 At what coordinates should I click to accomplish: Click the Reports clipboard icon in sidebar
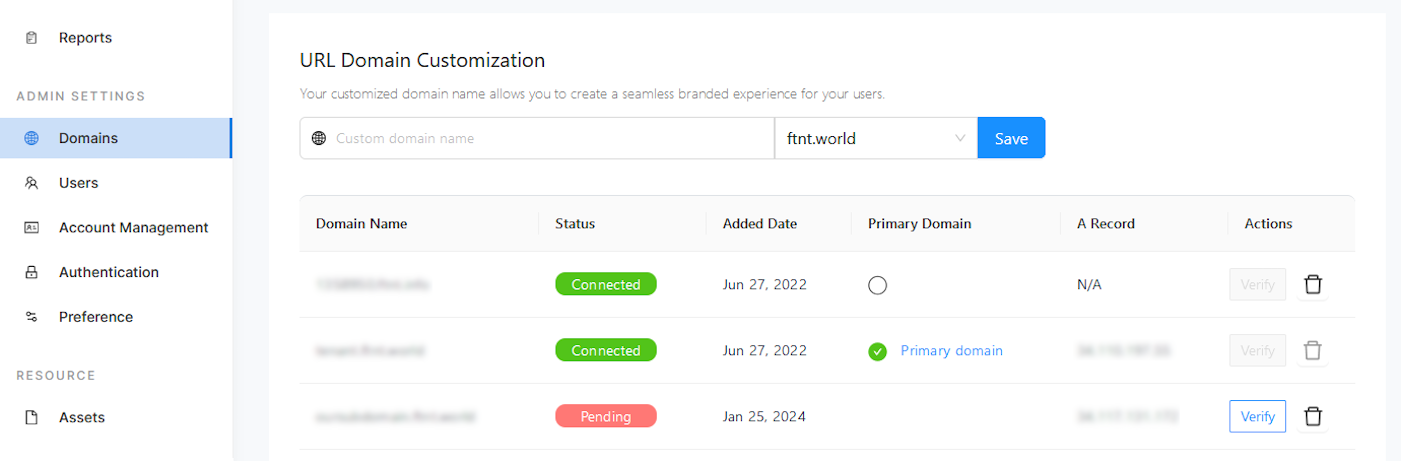31,38
